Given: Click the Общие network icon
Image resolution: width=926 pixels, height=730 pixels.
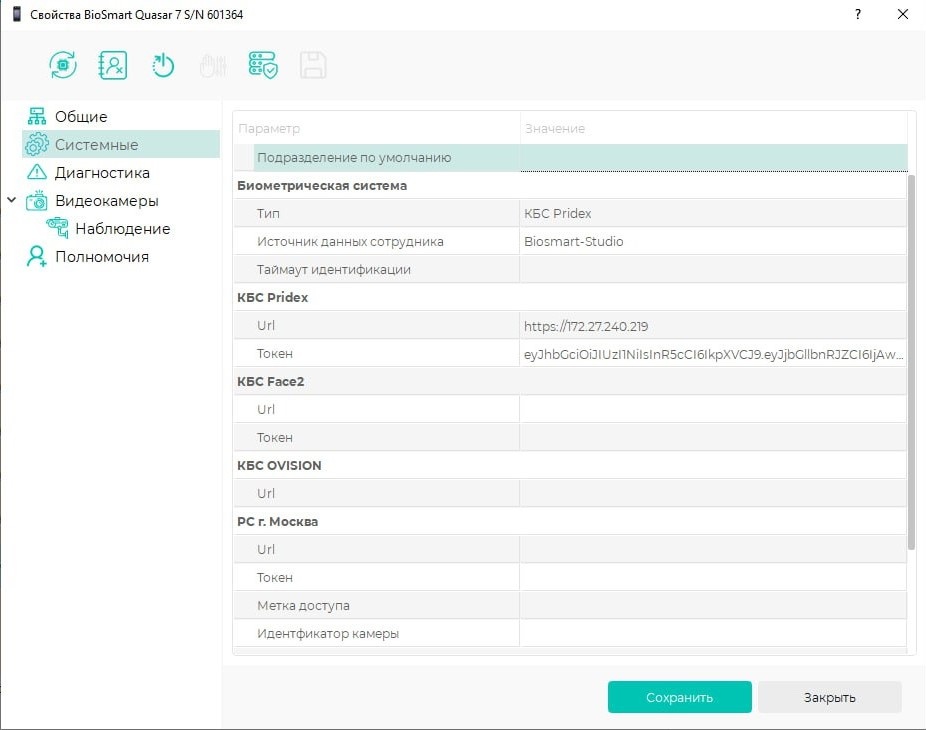Looking at the screenshot, I should pyautogui.click(x=37, y=116).
